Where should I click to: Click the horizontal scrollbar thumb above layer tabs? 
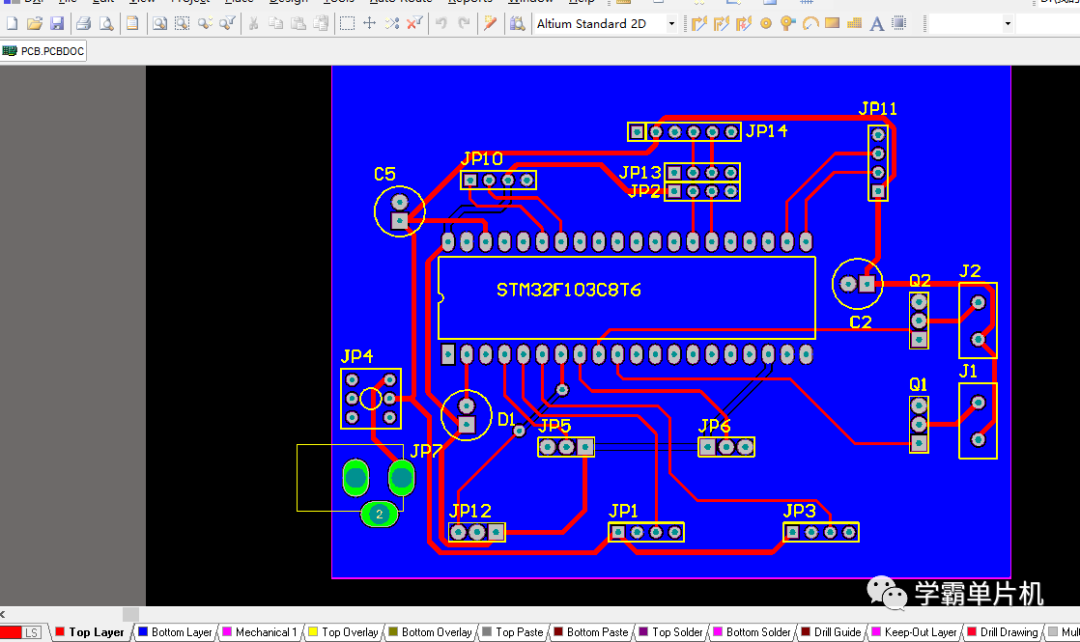[131, 614]
